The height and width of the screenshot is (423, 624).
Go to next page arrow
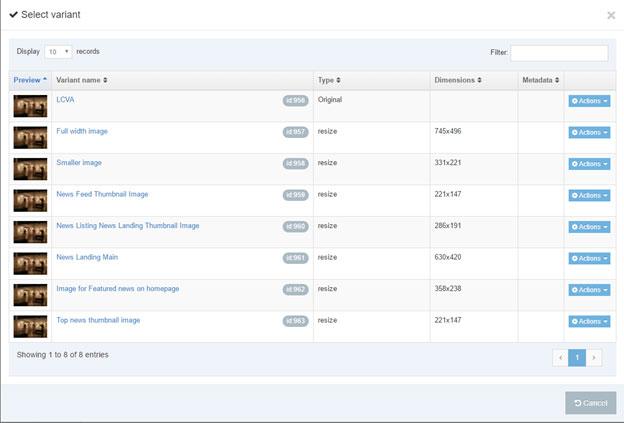pos(594,358)
